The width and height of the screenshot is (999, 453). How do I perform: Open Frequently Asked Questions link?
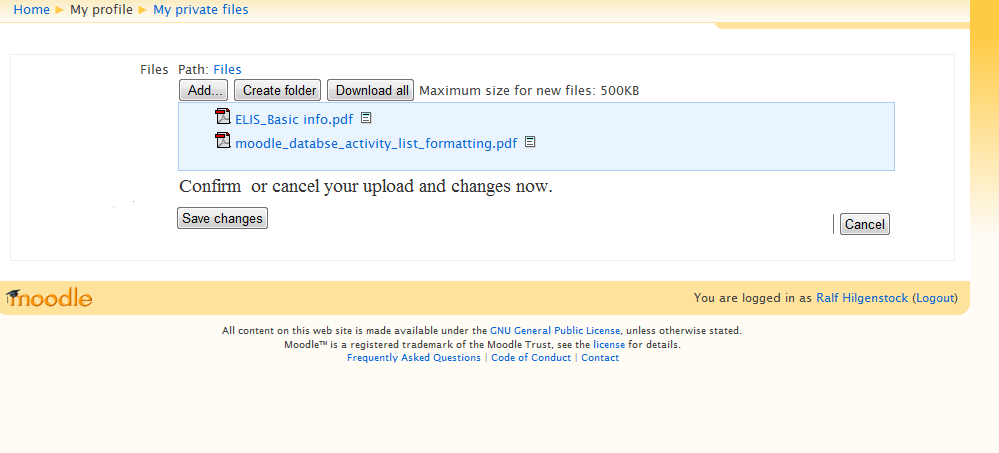(414, 357)
